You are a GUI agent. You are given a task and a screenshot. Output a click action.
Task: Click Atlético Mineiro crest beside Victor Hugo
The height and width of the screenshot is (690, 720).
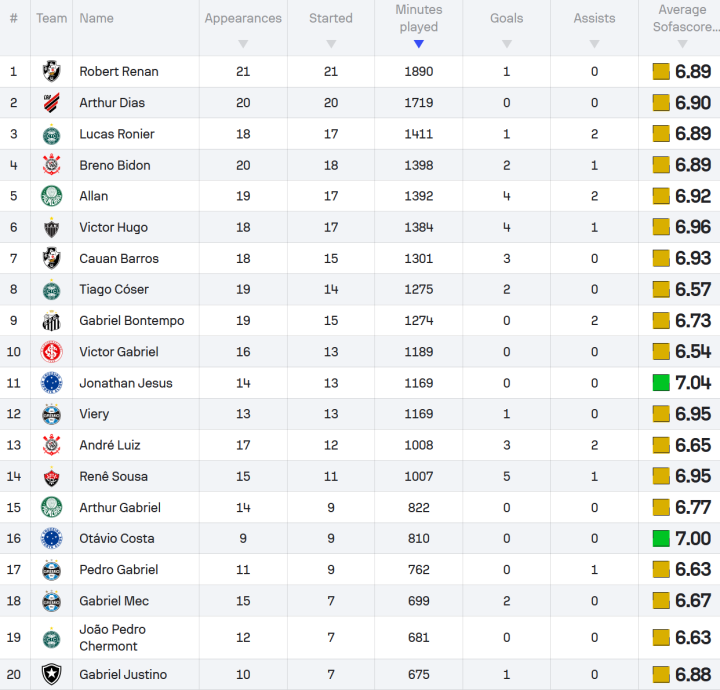click(51, 227)
